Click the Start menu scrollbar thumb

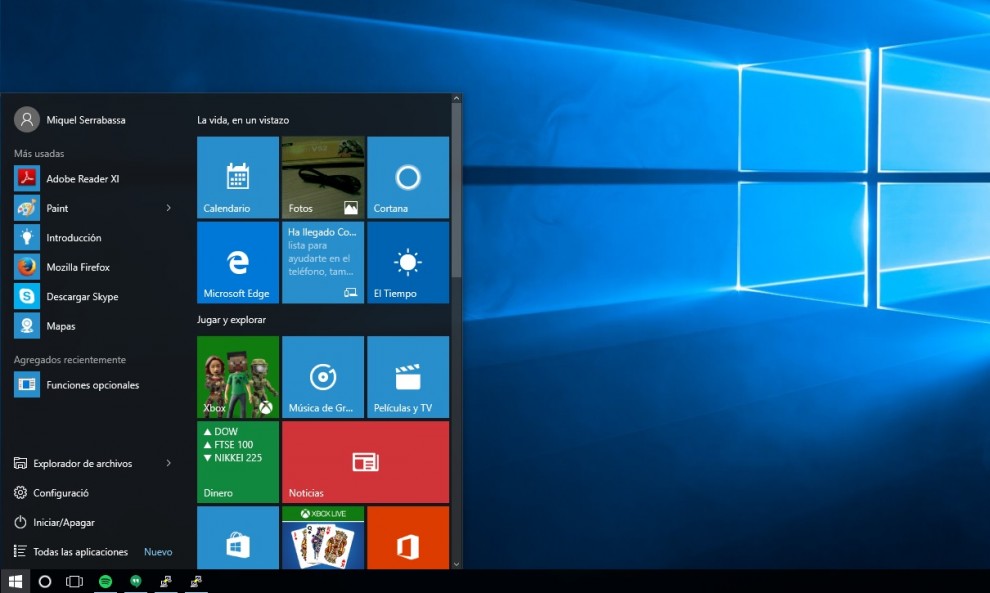coord(456,191)
